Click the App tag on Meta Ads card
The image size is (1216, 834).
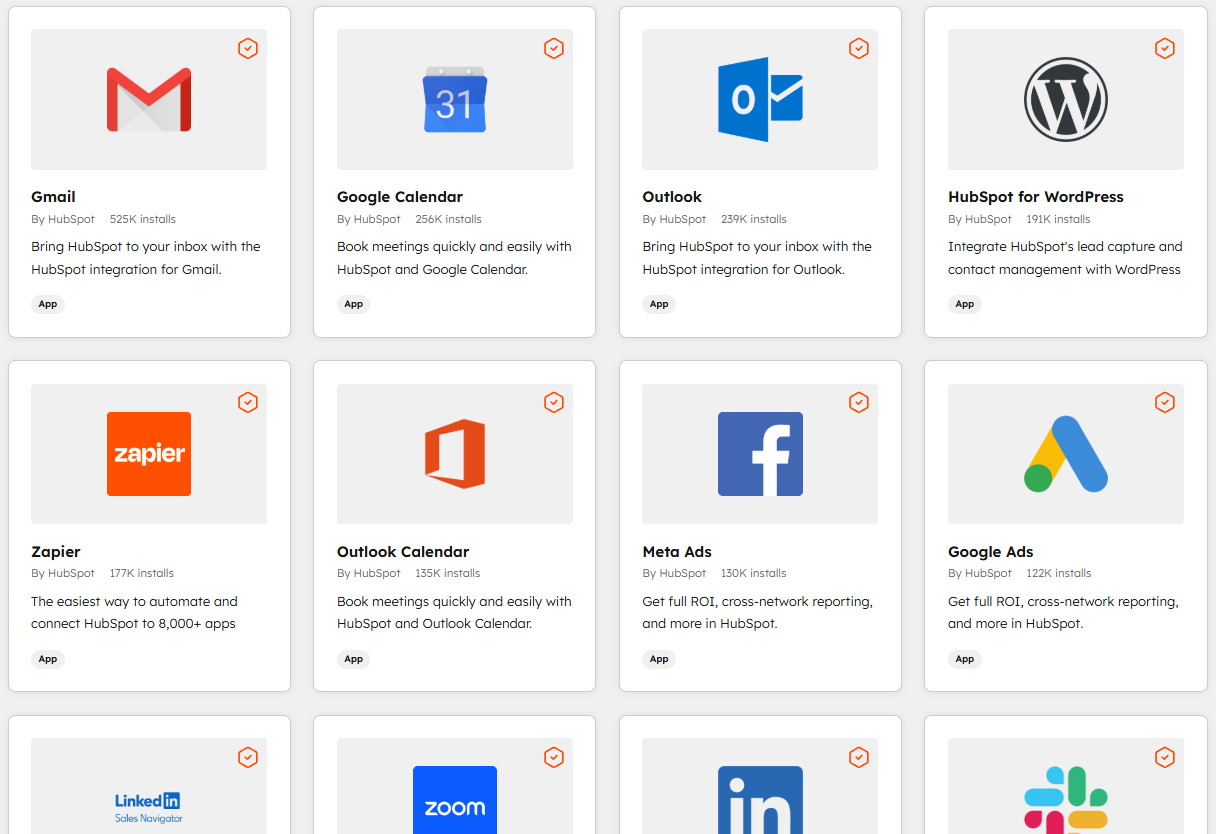point(659,659)
